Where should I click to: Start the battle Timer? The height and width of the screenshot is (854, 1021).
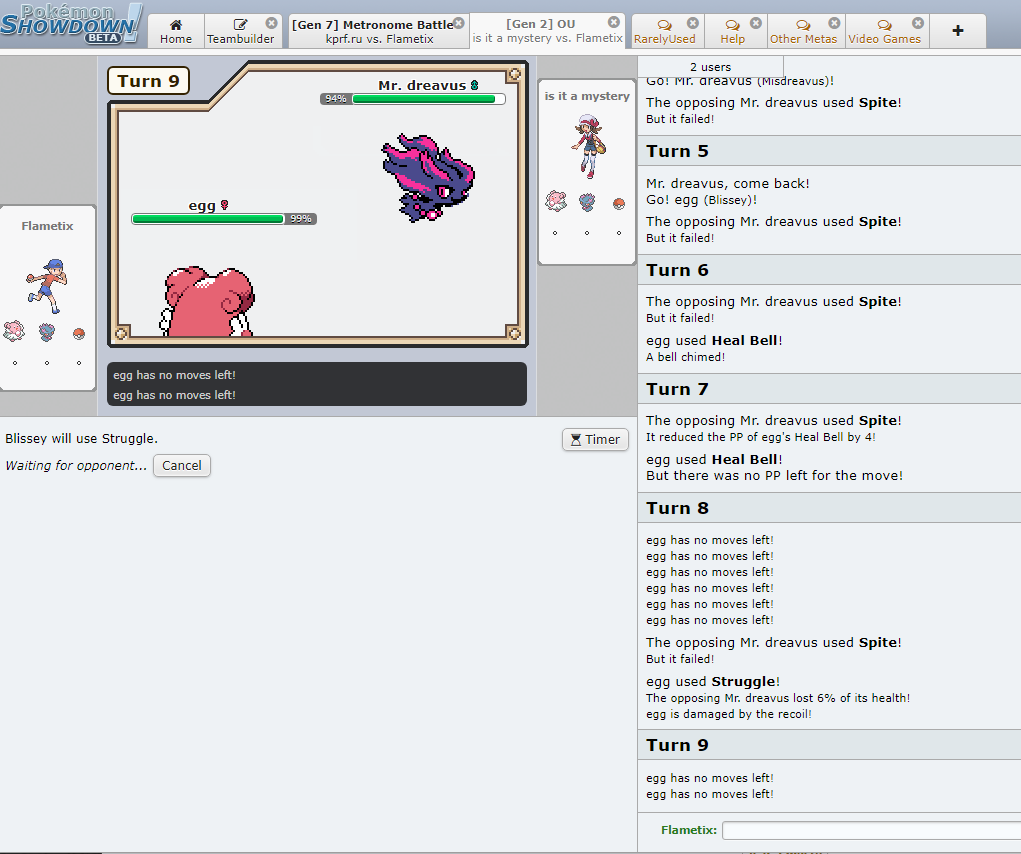point(595,439)
